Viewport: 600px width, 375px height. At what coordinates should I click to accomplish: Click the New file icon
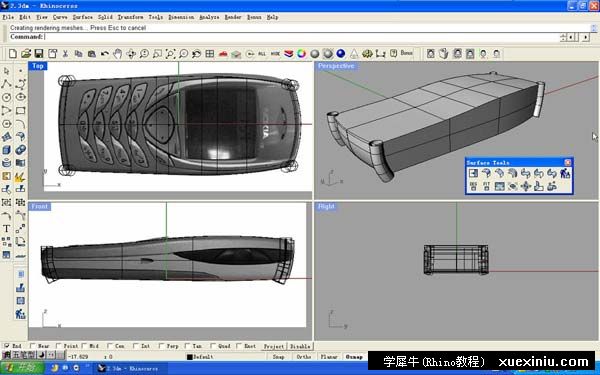[13, 54]
